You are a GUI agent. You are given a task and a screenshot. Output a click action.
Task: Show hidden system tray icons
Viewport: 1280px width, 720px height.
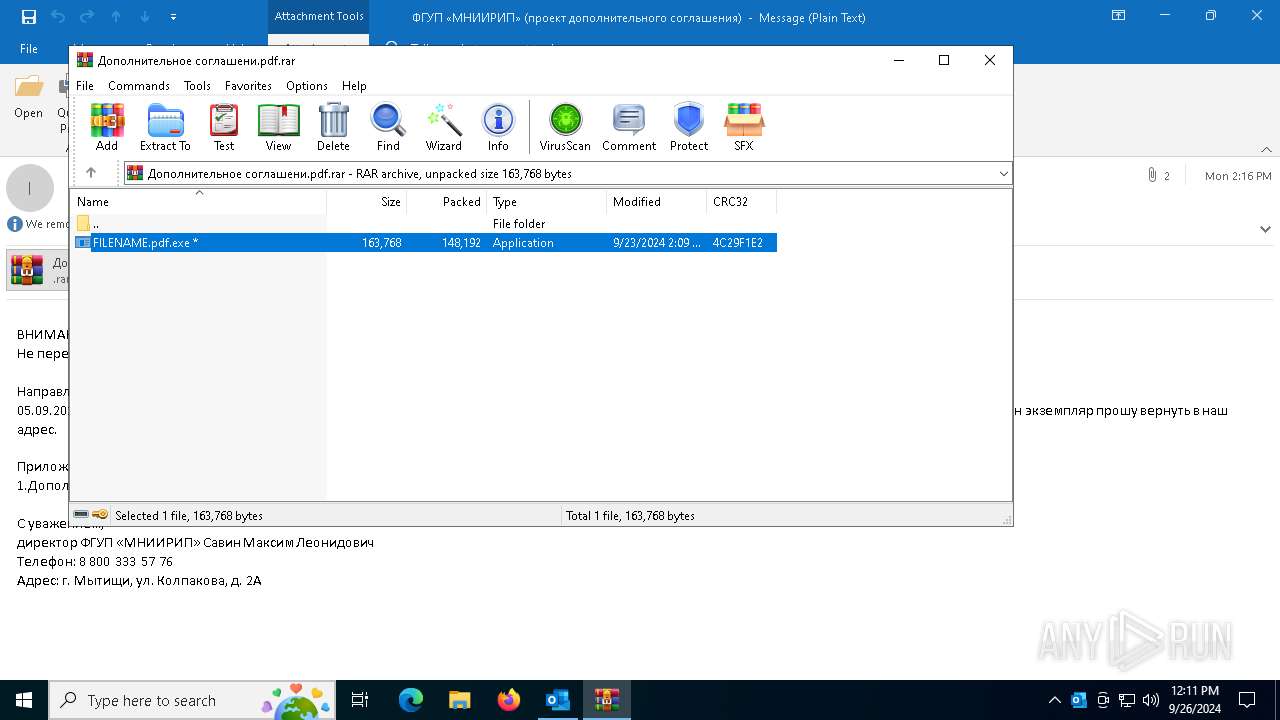click(1054, 700)
